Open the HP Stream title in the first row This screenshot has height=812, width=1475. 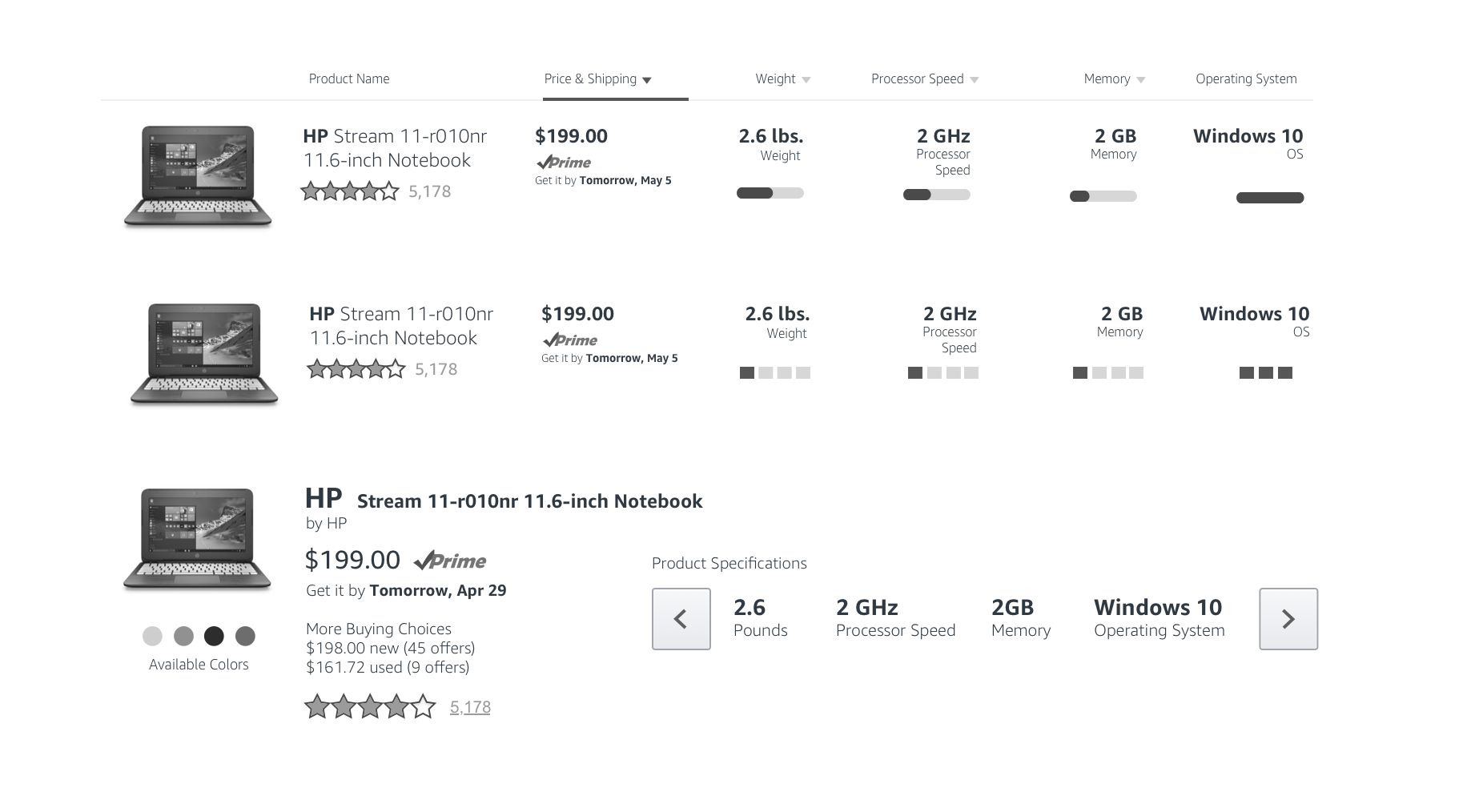pyautogui.click(x=395, y=148)
